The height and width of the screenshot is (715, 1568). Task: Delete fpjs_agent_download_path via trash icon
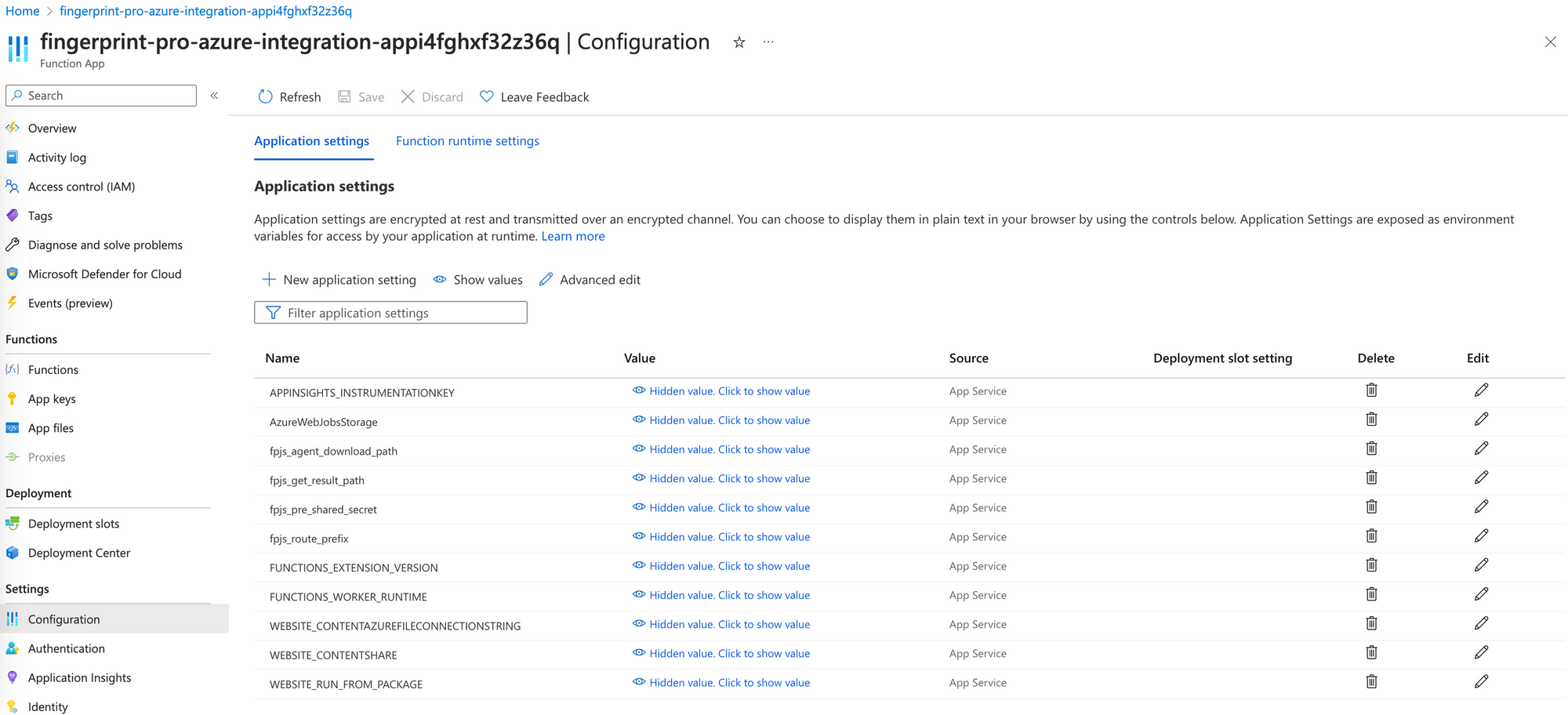click(x=1371, y=448)
